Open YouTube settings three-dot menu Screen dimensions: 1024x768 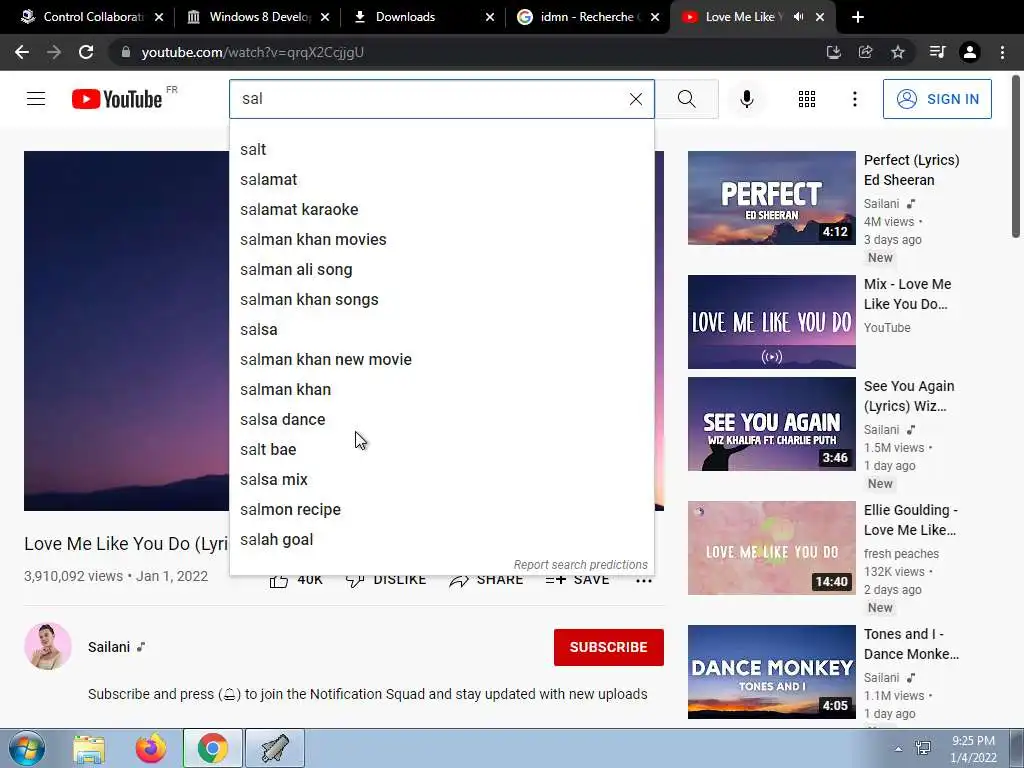click(x=854, y=99)
